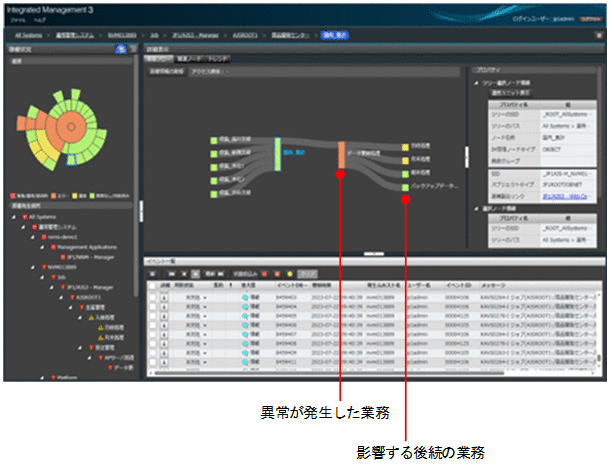
Task: Check the box for event 8459409
Action: click(x=153, y=353)
